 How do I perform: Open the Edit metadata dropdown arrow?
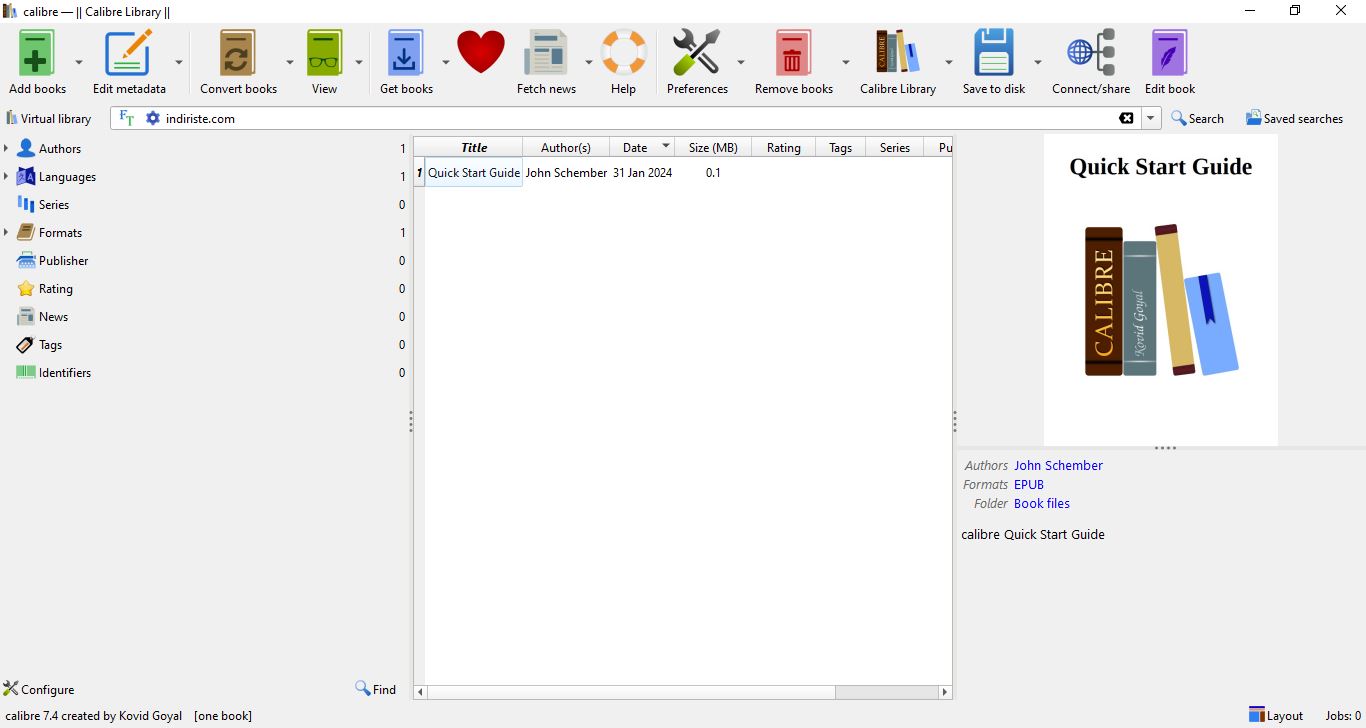(x=179, y=62)
